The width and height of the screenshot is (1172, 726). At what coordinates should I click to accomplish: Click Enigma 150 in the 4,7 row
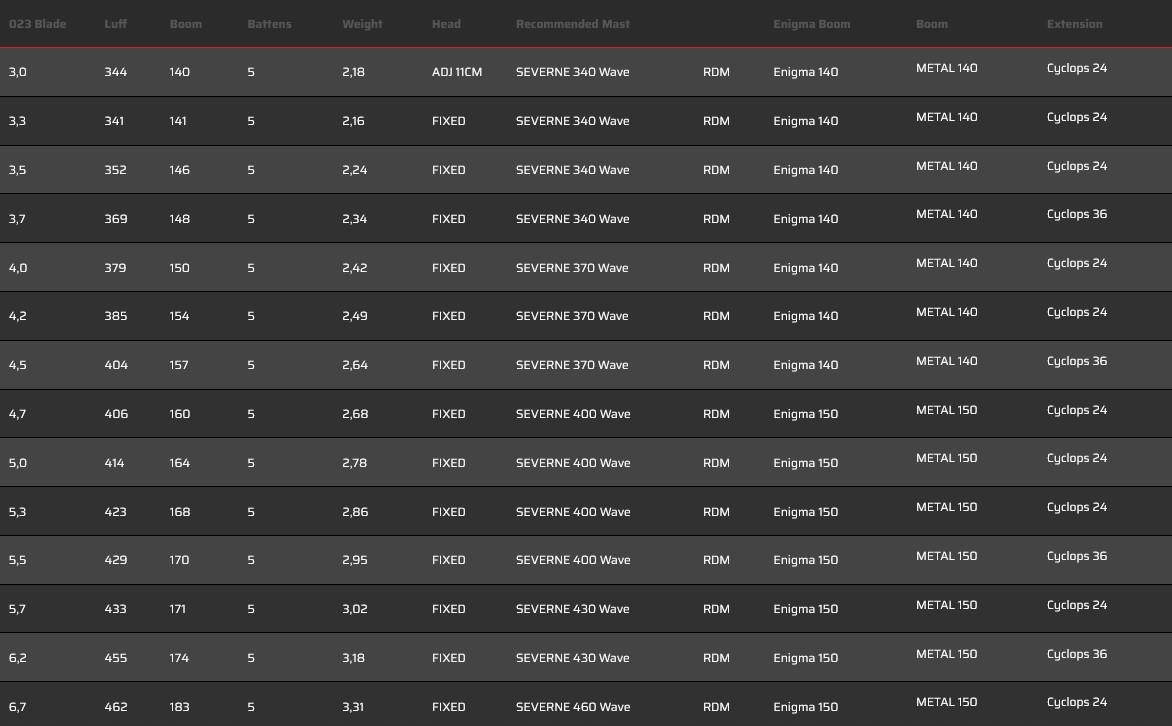[x=805, y=414]
